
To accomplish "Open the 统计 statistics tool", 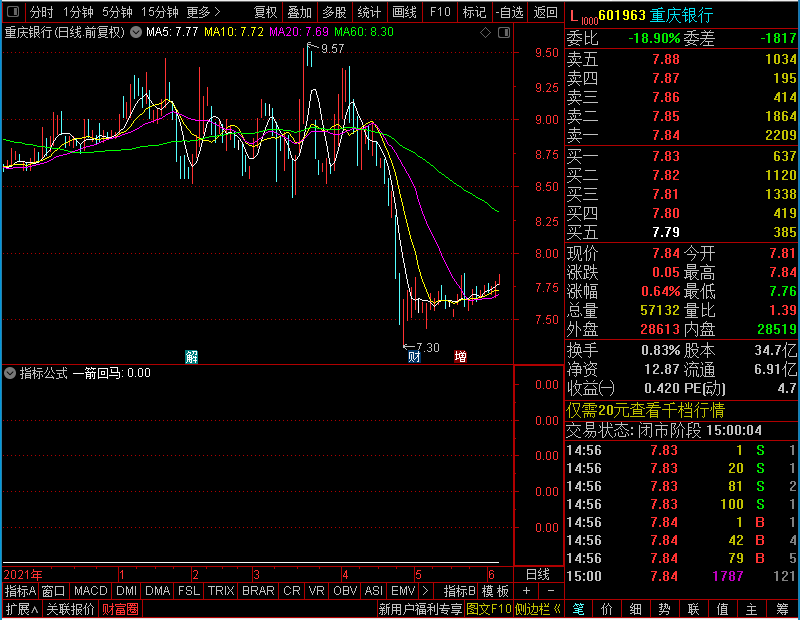I will pos(369,12).
